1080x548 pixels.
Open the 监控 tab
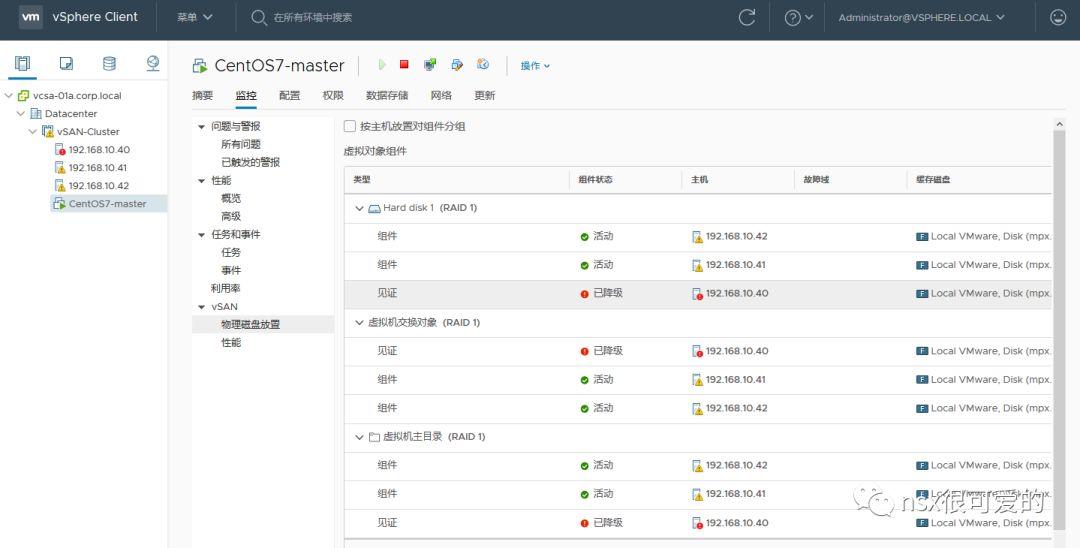246,96
